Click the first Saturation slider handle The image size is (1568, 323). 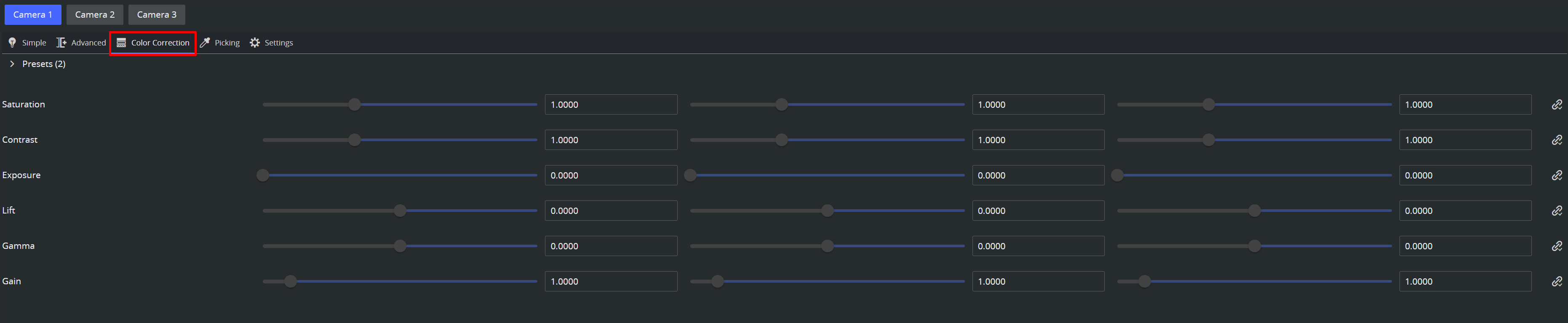coord(354,104)
